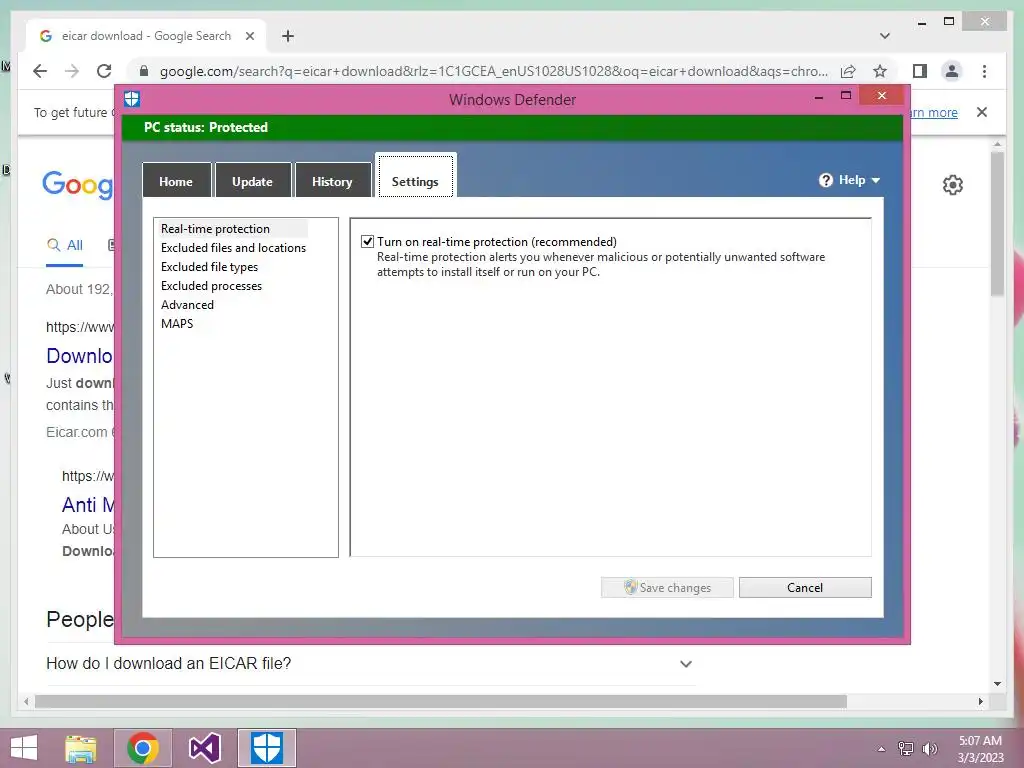Switch to Chrome on the taskbar
1024x768 pixels.
(143, 748)
